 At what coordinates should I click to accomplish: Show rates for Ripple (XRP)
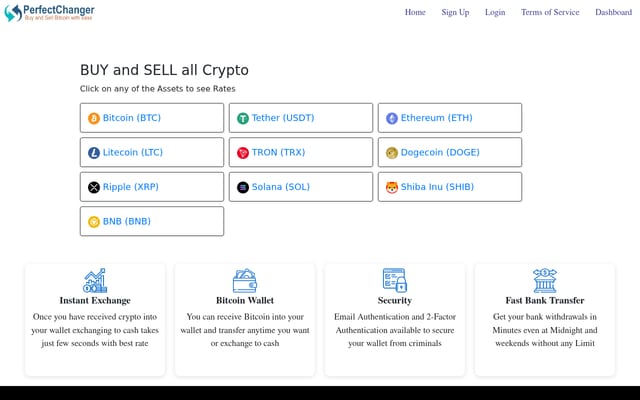pyautogui.click(x=152, y=187)
